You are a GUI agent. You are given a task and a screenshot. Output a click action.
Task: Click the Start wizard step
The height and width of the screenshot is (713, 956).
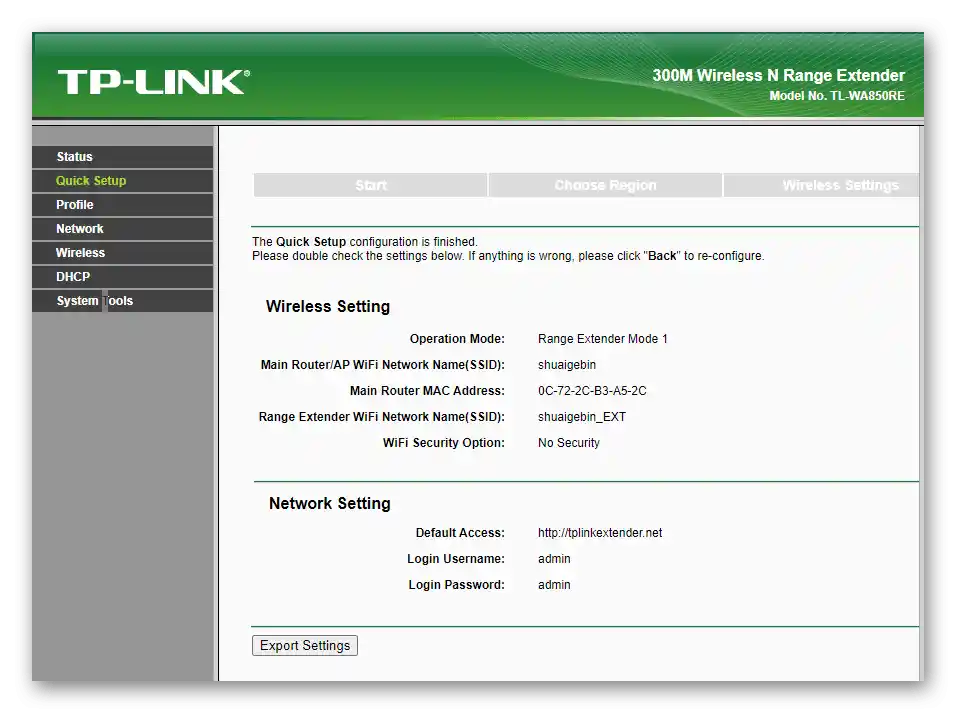pos(371,185)
